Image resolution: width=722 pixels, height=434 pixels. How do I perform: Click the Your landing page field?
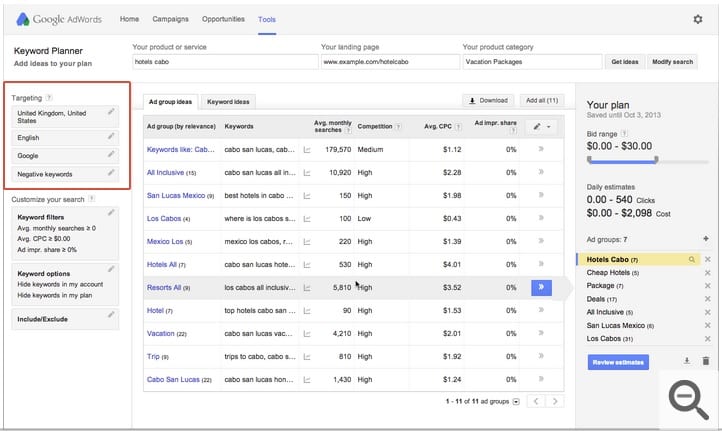390,62
